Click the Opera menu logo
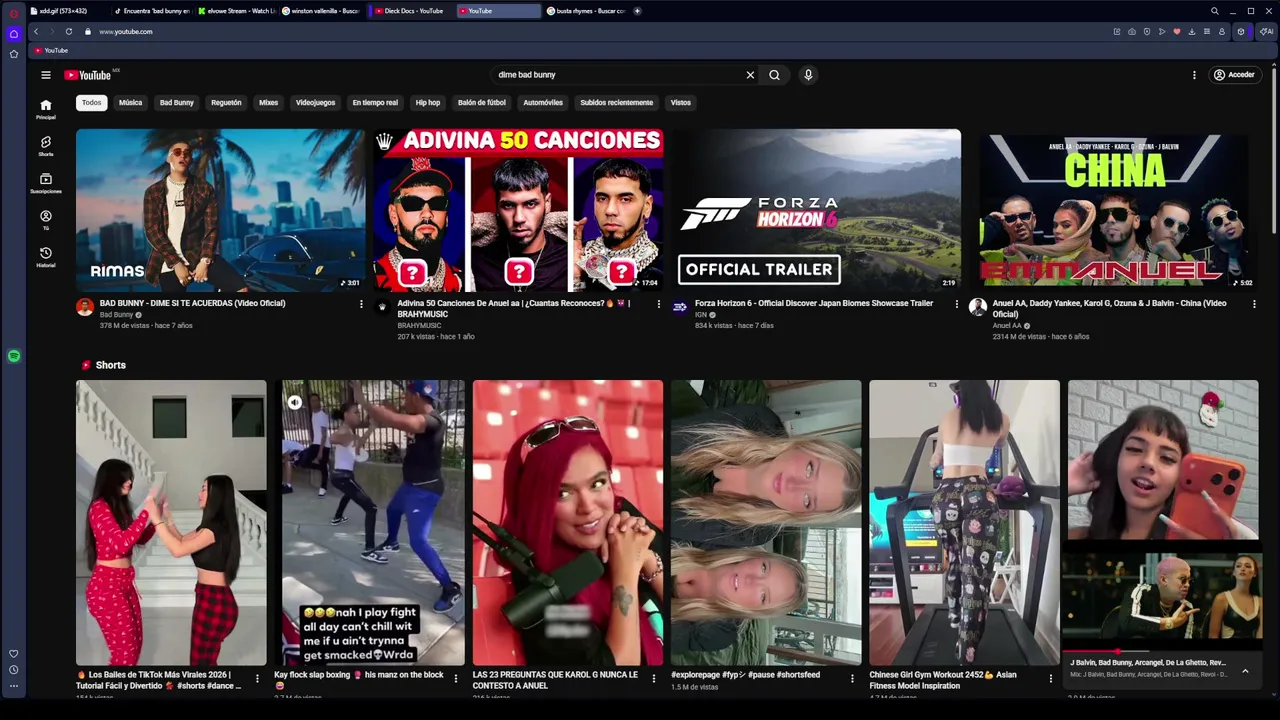 click(14, 13)
